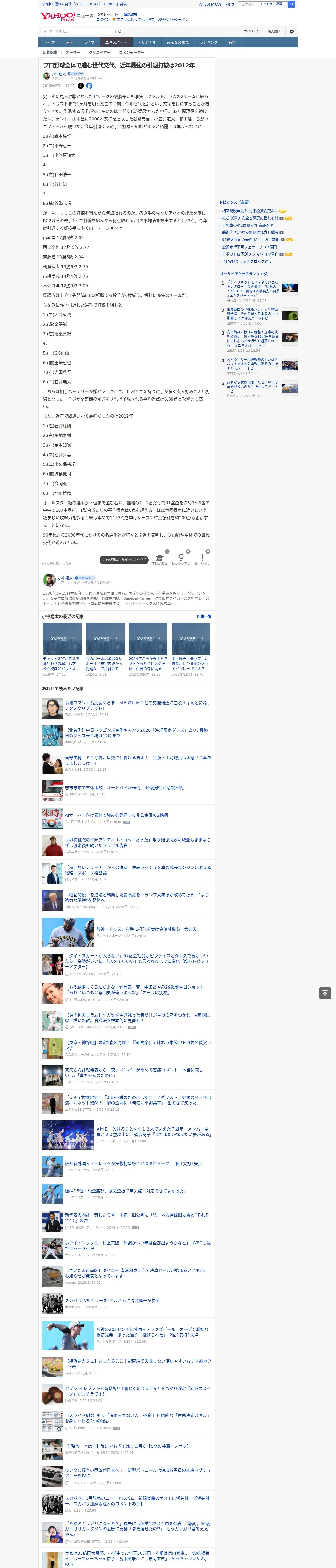336x1568 pixels.
Task: Select オーサー sub-navigation item
Action: point(73,52)
